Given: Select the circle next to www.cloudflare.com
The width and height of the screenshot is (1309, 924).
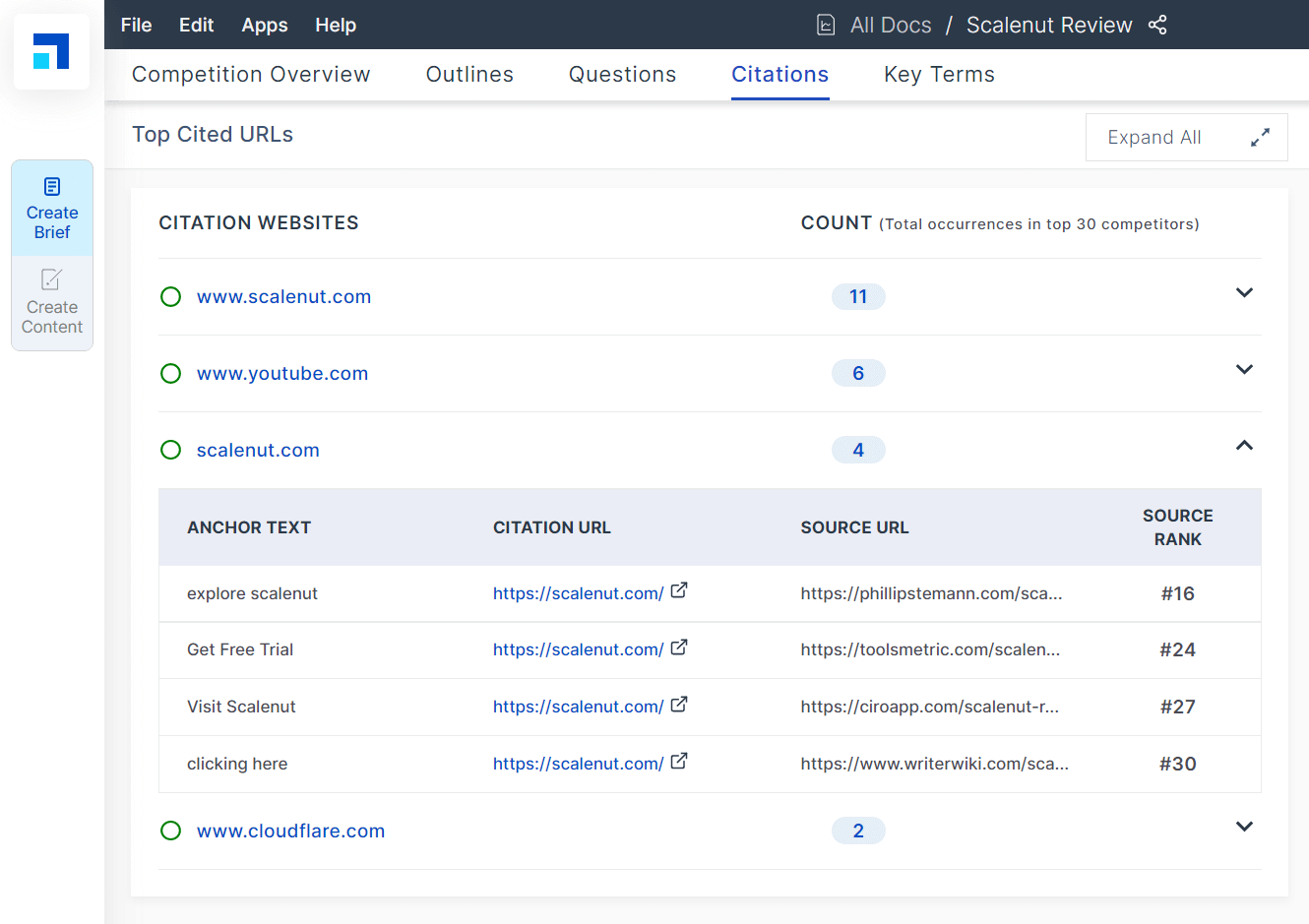Looking at the screenshot, I should click(x=170, y=831).
